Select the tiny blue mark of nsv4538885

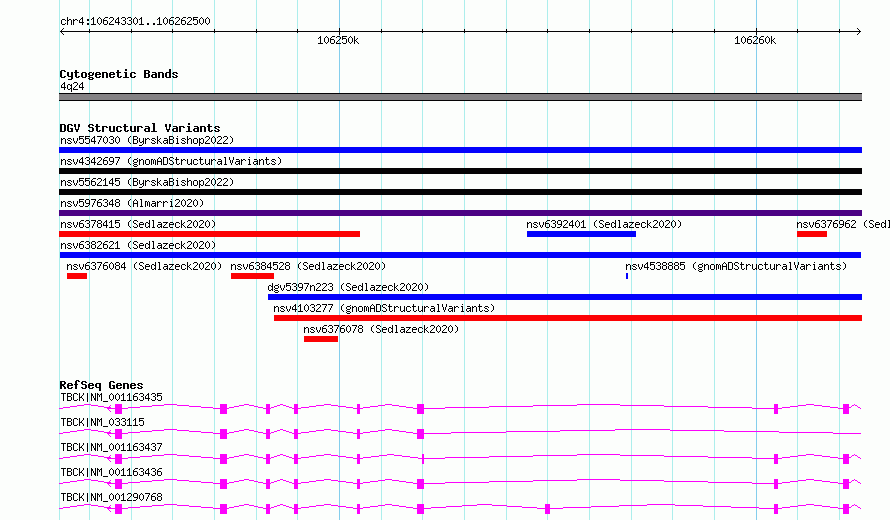(627, 276)
